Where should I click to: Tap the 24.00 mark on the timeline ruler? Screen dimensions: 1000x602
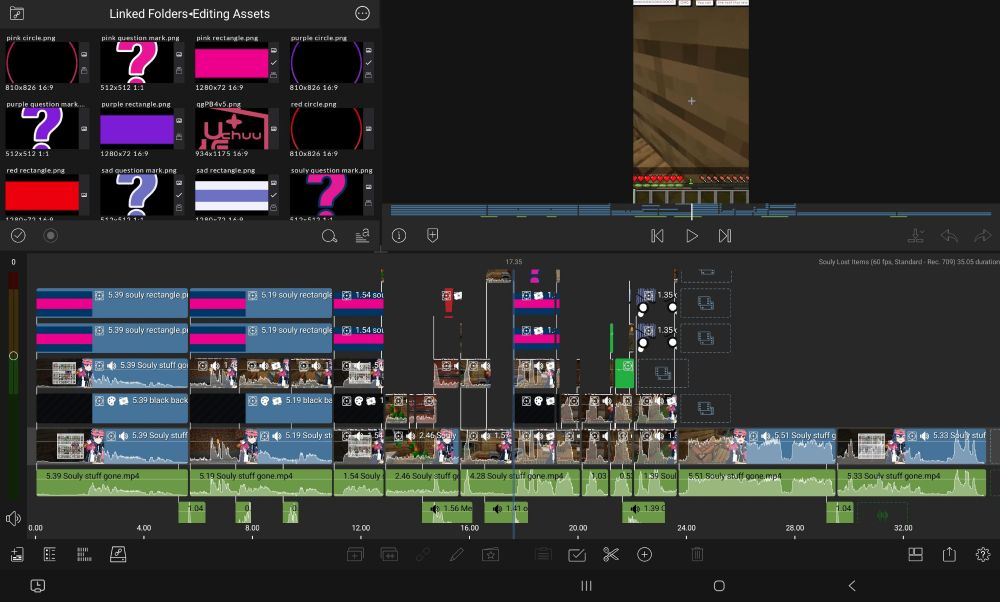(686, 528)
